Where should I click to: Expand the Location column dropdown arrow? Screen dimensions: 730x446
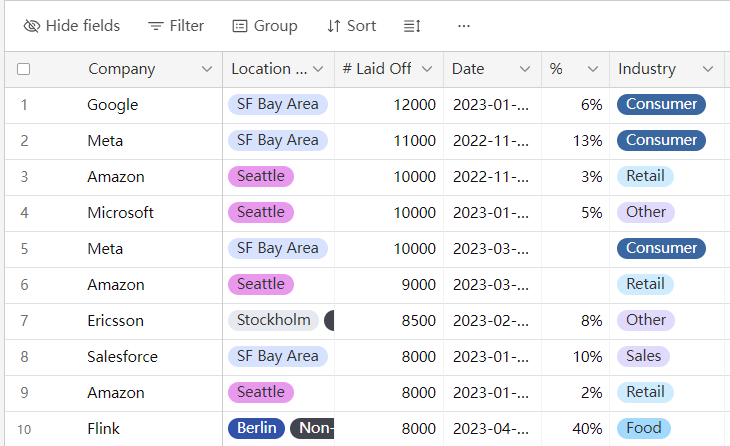(x=318, y=69)
